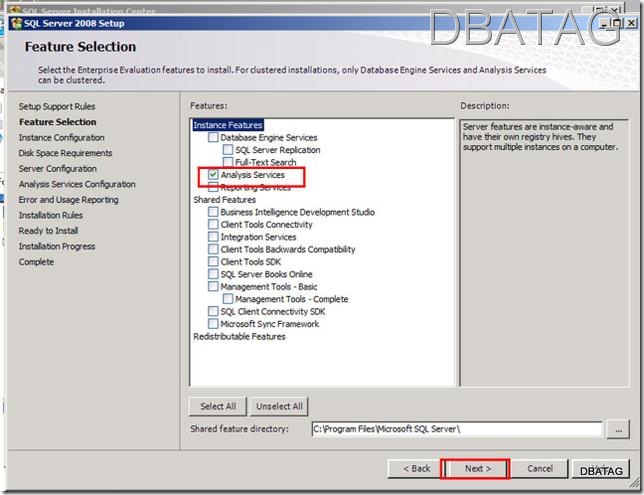The height and width of the screenshot is (495, 644).
Task: Click Server Configuration step in sidebar
Action: 58,168
